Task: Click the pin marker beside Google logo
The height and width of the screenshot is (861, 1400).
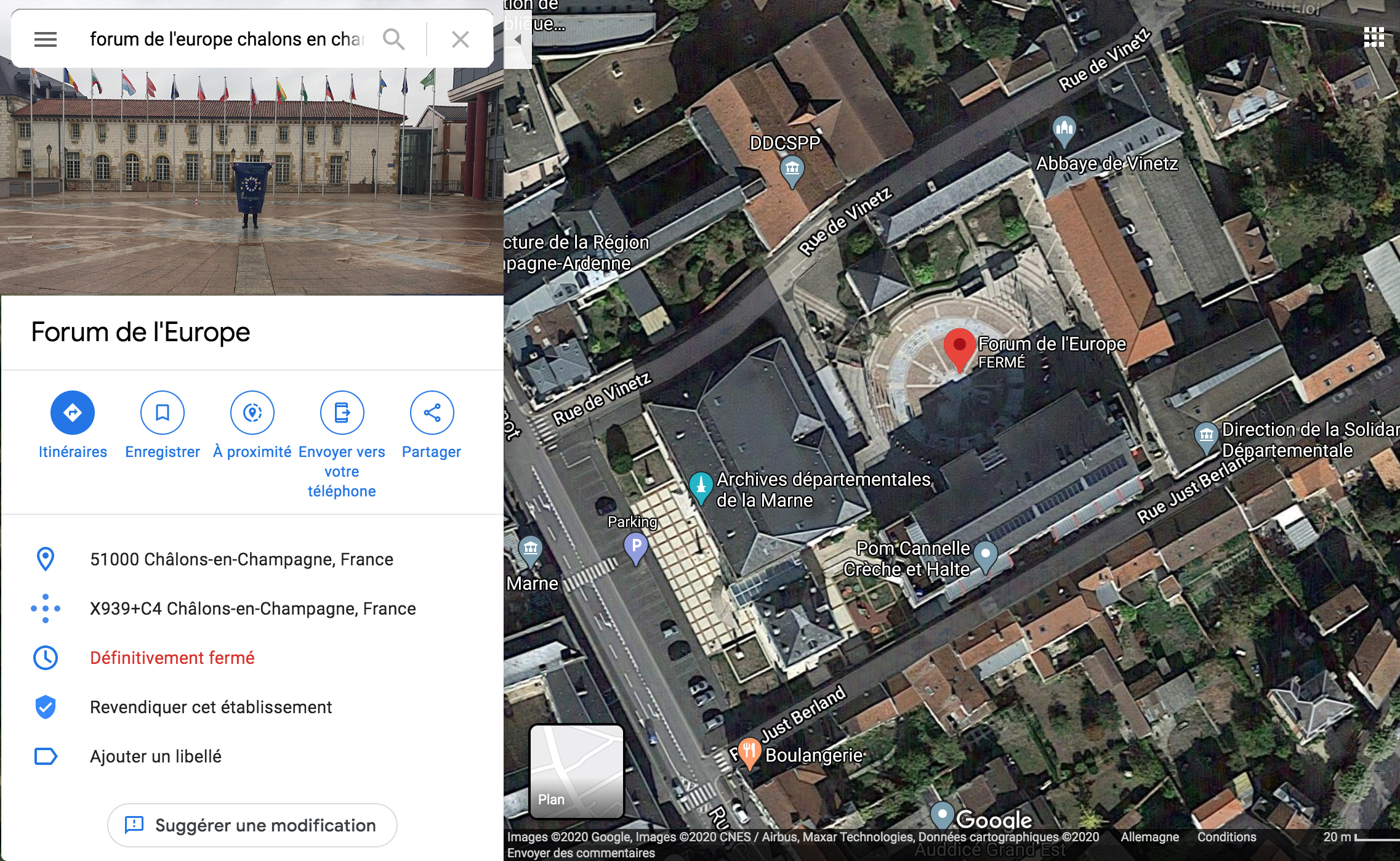Action: [x=942, y=816]
